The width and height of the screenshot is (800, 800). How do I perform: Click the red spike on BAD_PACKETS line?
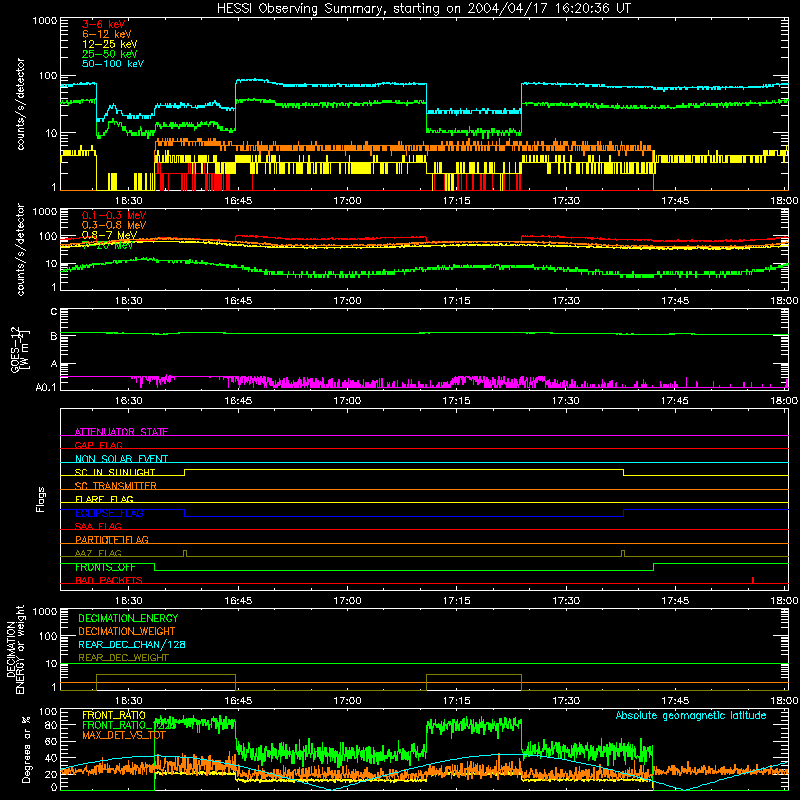753,580
